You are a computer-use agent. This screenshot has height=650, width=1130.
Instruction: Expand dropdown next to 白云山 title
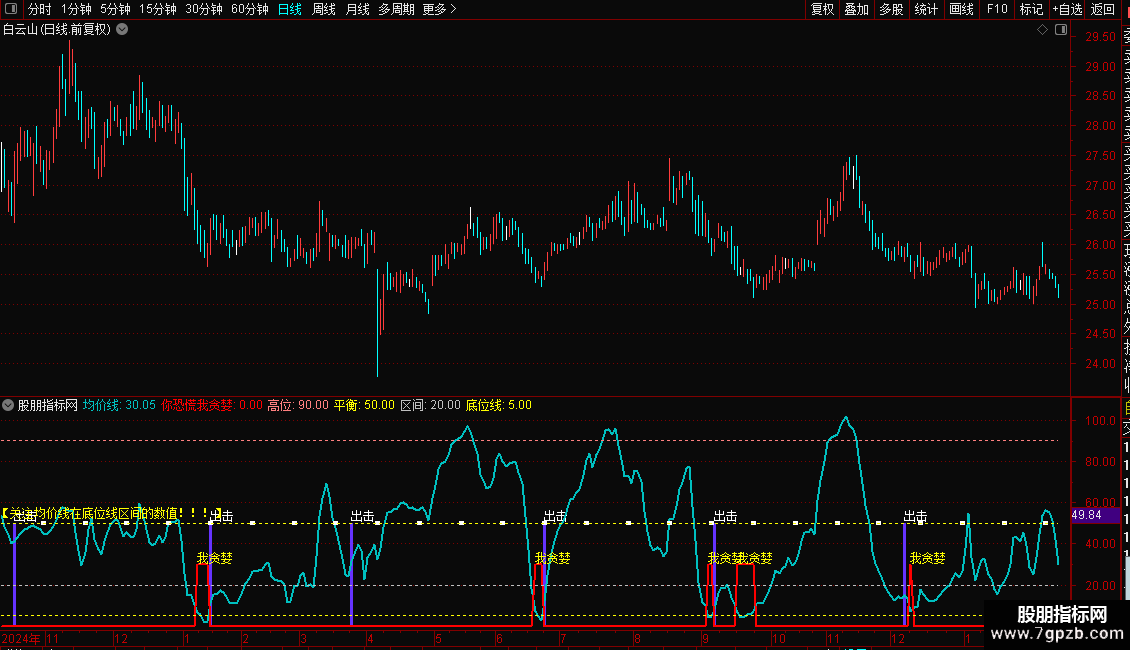[x=123, y=29]
